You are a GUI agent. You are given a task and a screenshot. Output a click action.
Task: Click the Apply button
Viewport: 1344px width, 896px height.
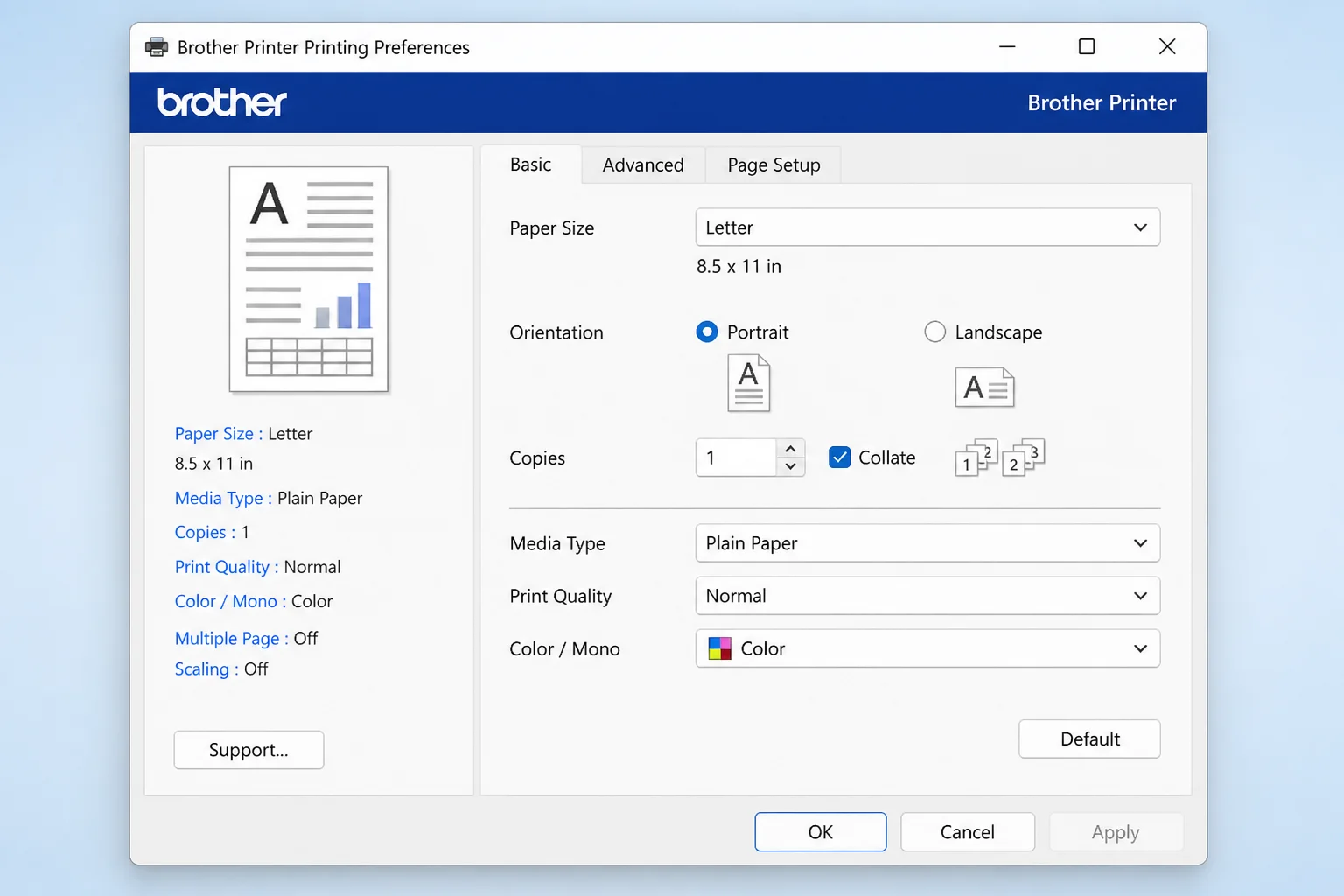[x=1116, y=832]
